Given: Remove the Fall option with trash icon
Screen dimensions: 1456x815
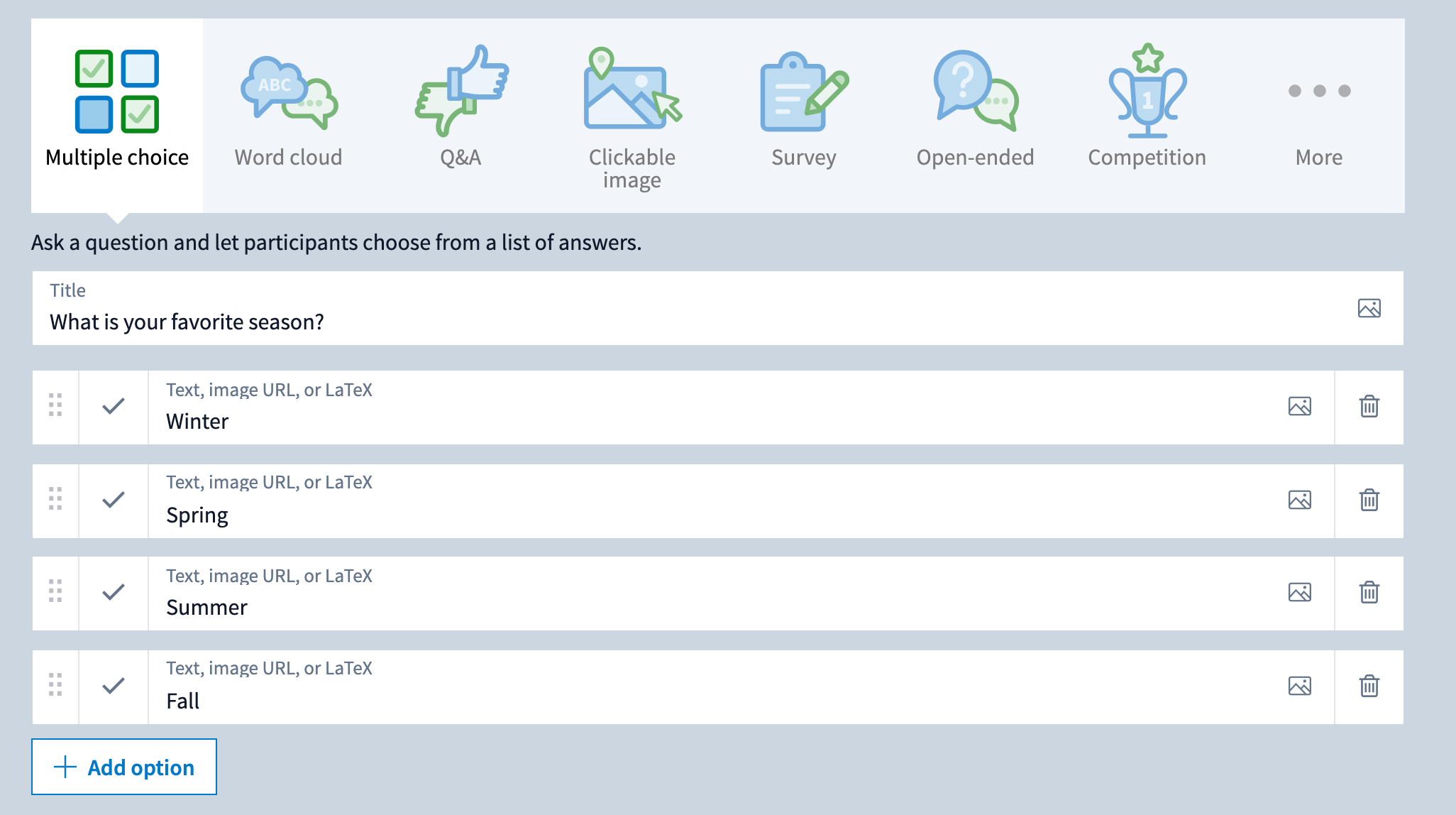Looking at the screenshot, I should (x=1369, y=687).
